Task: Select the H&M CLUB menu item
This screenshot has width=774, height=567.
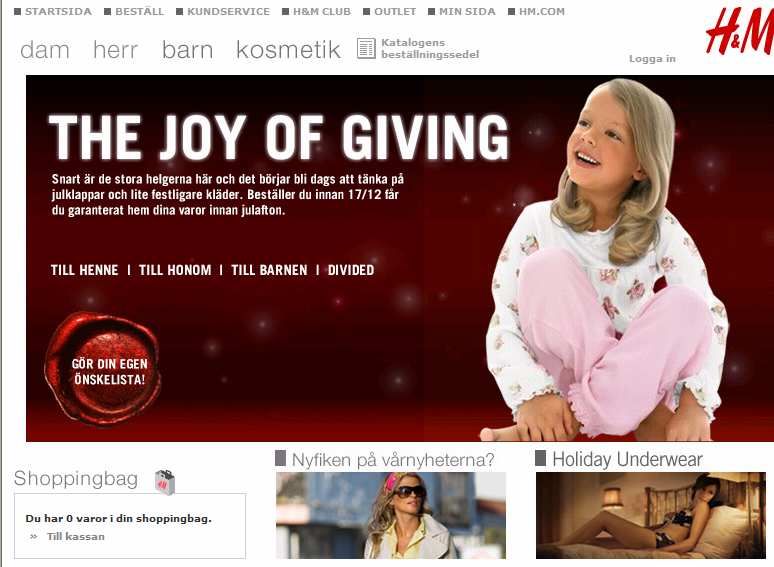Action: pyautogui.click(x=322, y=11)
